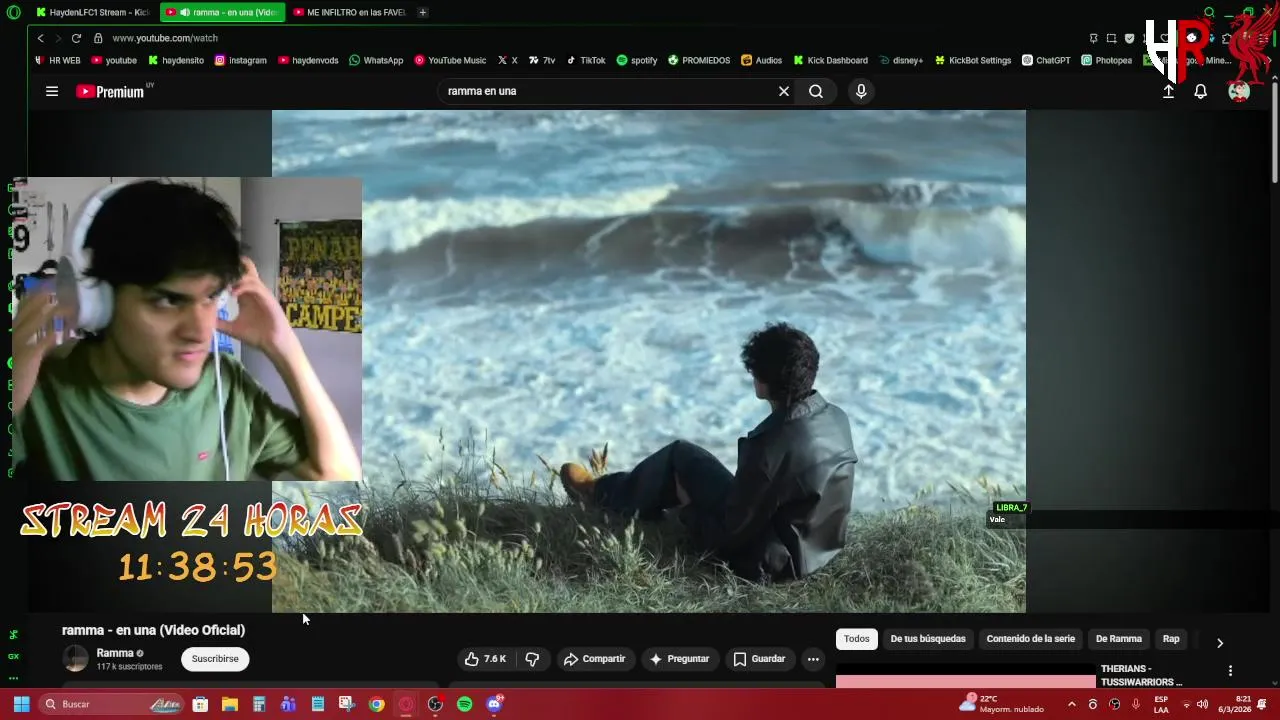Open the Ramma channel name link

click(x=115, y=653)
